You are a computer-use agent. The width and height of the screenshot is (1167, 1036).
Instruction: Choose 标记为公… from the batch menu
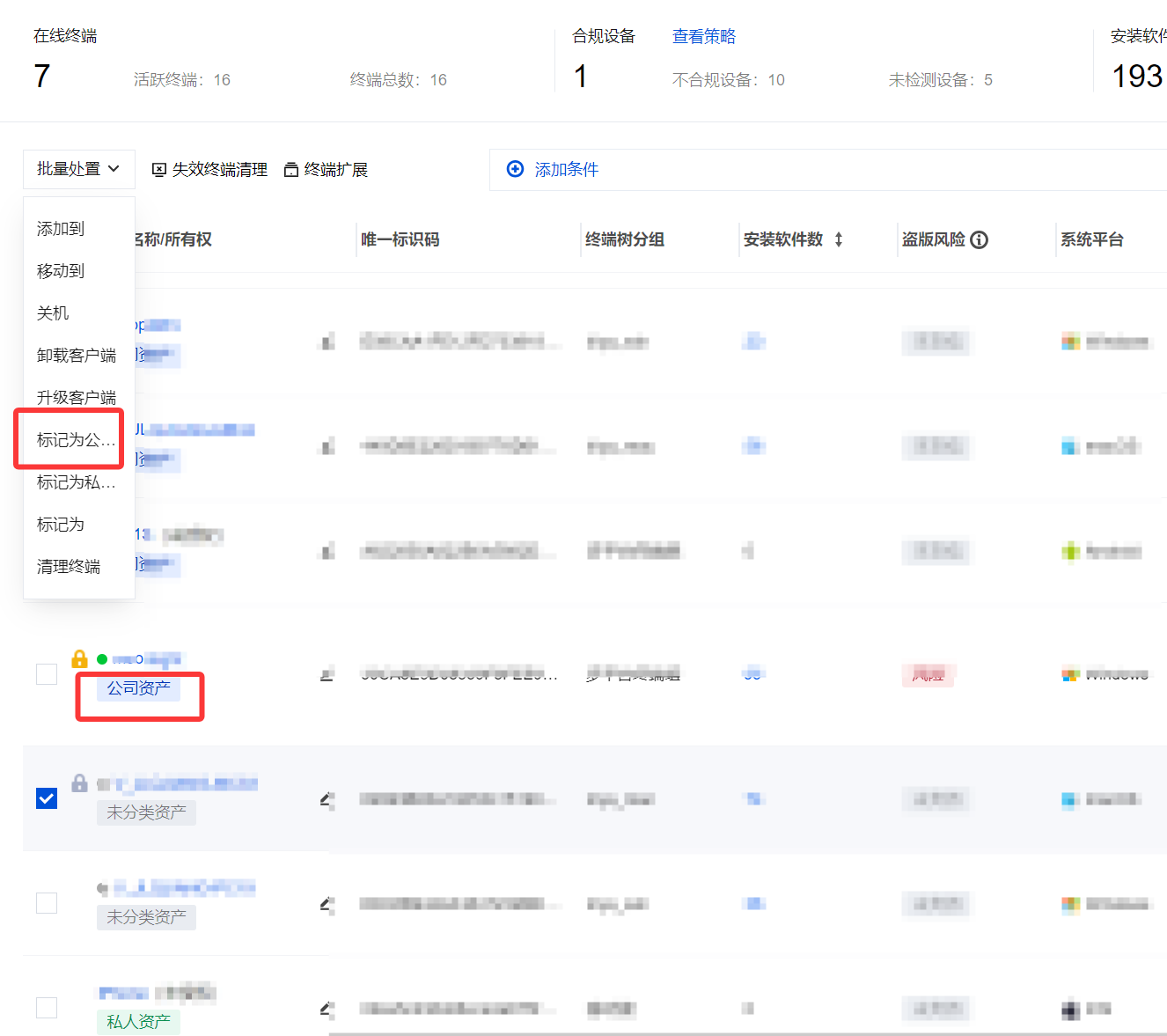[x=76, y=440]
